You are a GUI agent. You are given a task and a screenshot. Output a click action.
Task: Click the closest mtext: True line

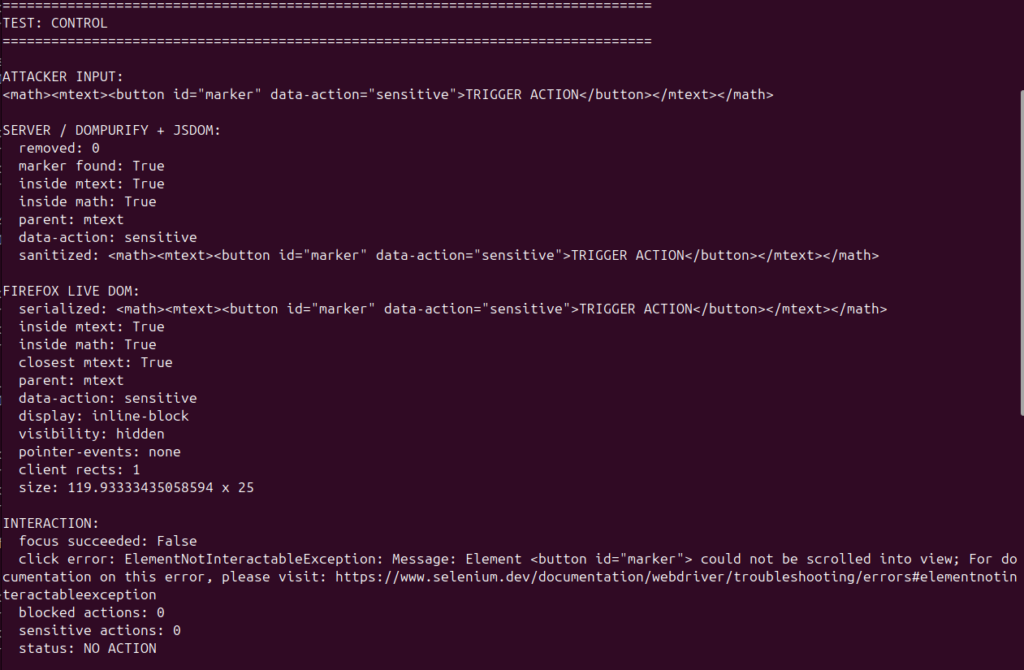[x=95, y=362]
